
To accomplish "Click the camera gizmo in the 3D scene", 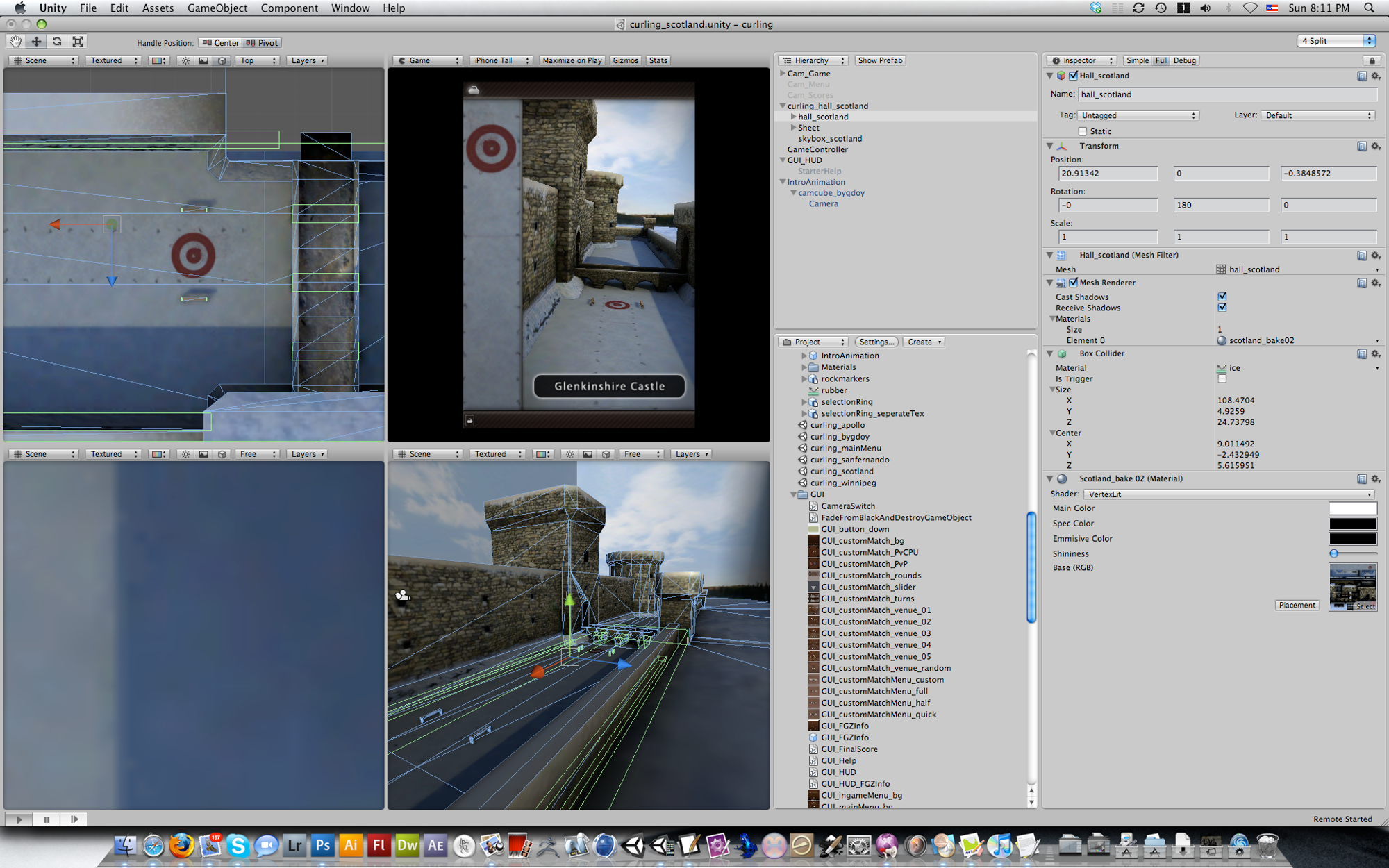I will 402,595.
